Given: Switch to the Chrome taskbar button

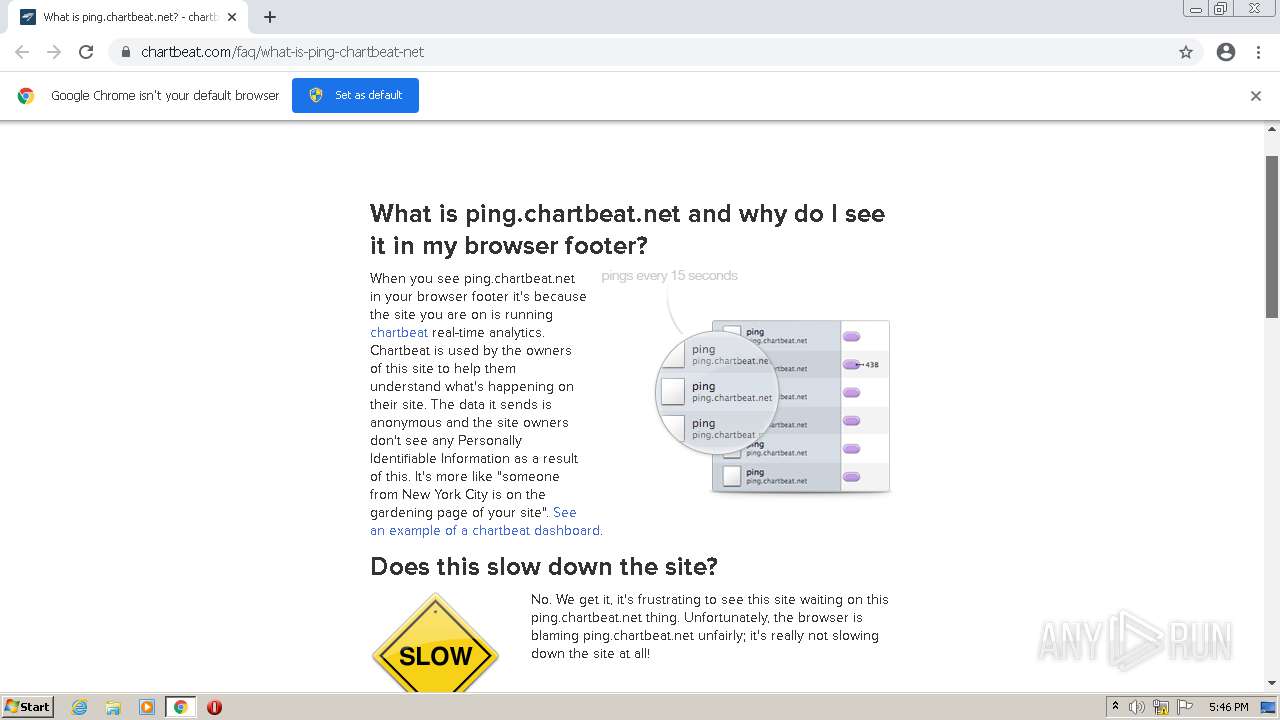Looking at the screenshot, I should point(181,707).
